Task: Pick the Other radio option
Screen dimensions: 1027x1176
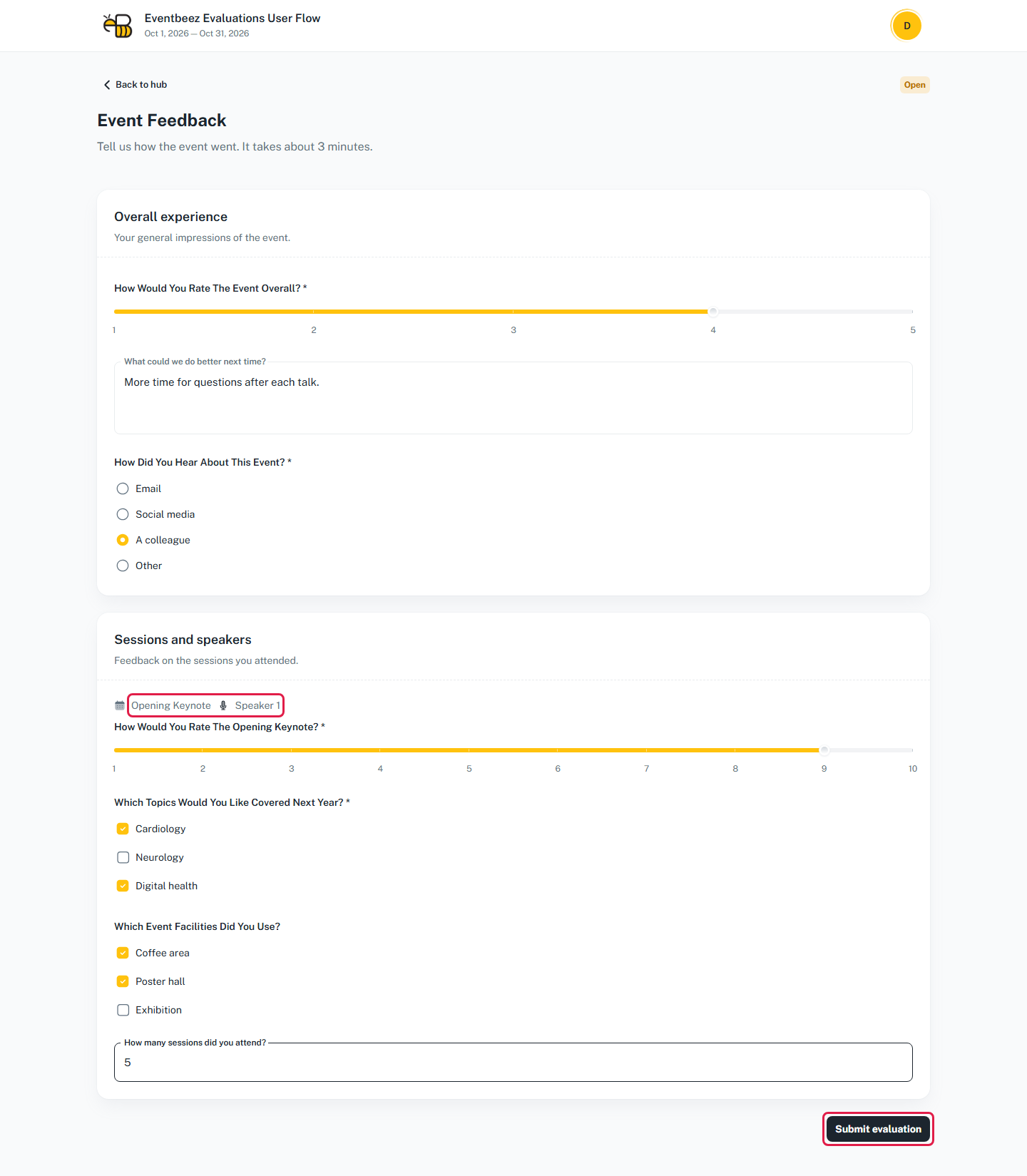Action: click(123, 566)
